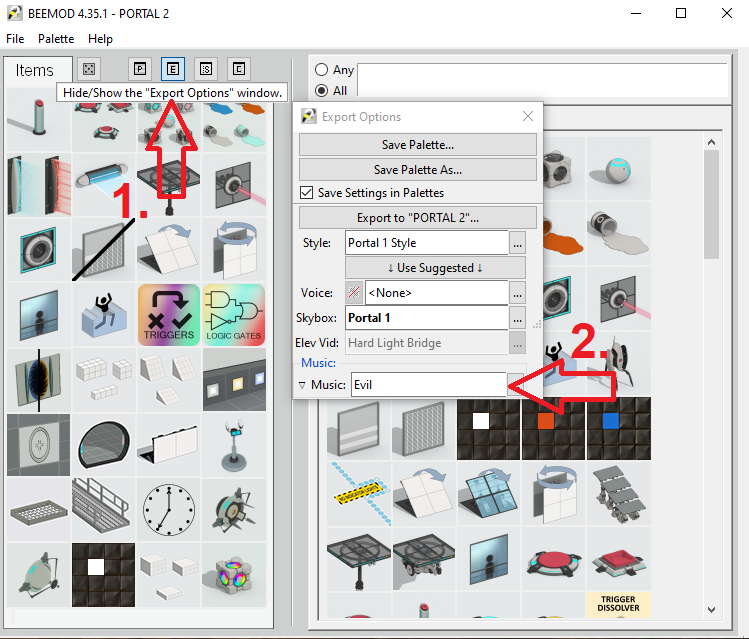This screenshot has width=749, height=639.
Task: Toggle the Style Properties S icon
Action: coord(206,69)
